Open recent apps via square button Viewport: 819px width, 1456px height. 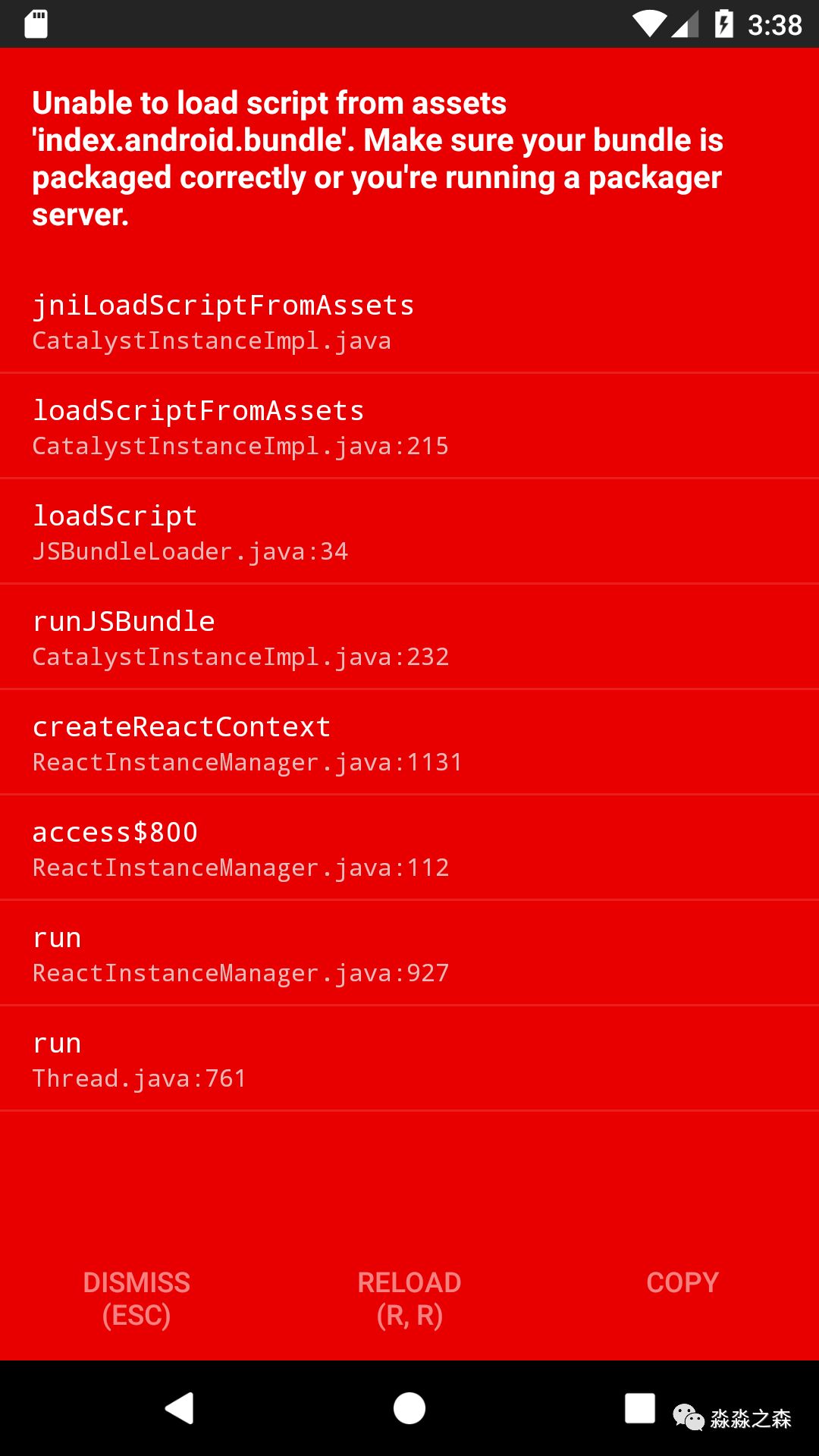click(x=639, y=1408)
